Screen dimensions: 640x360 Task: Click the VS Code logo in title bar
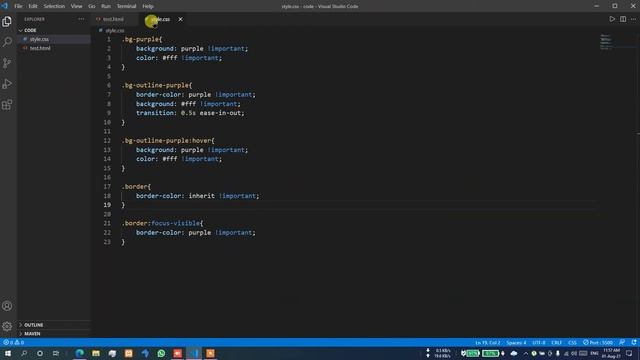click(x=4, y=6)
